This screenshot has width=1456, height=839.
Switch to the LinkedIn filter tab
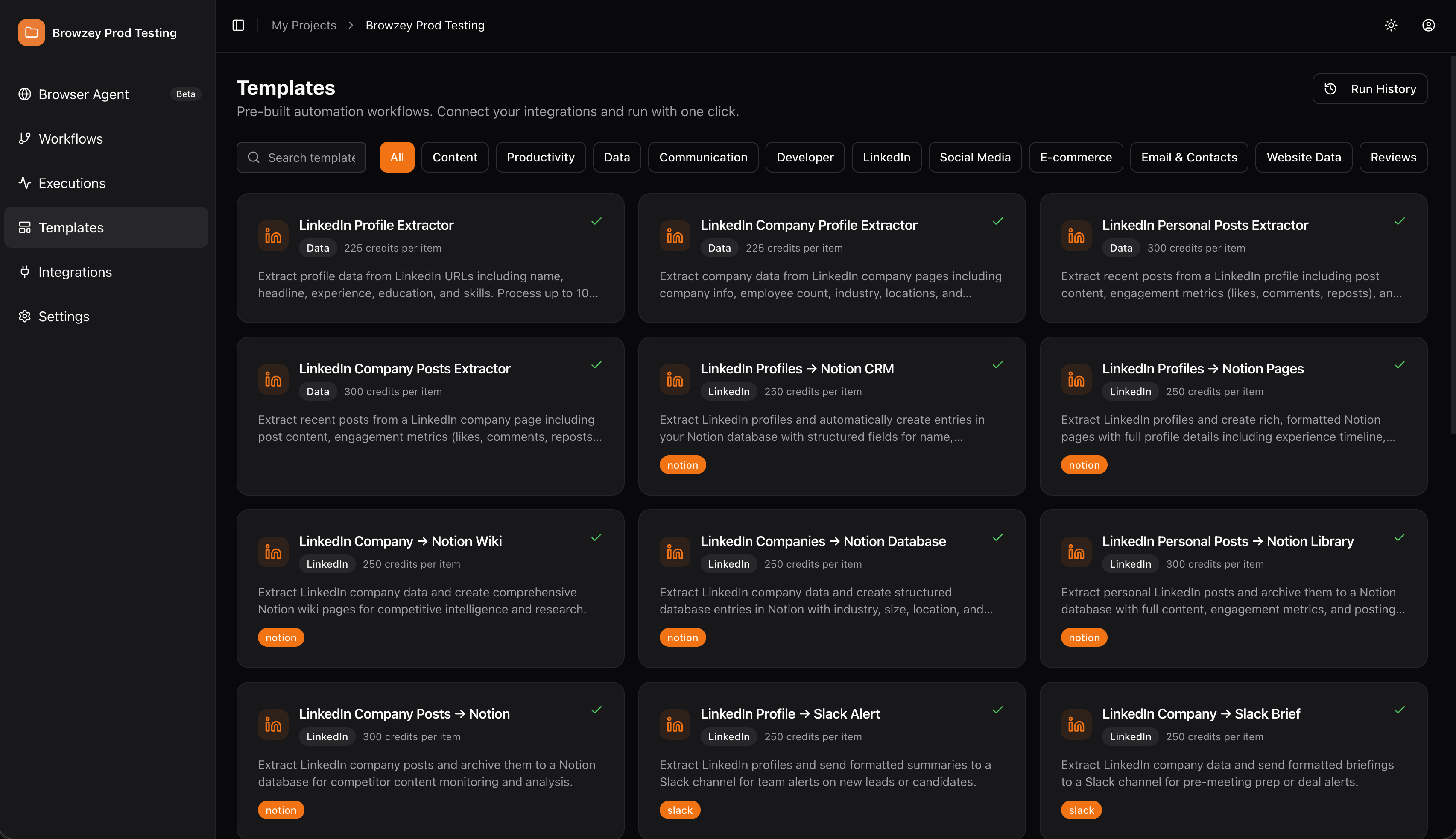pyautogui.click(x=886, y=157)
